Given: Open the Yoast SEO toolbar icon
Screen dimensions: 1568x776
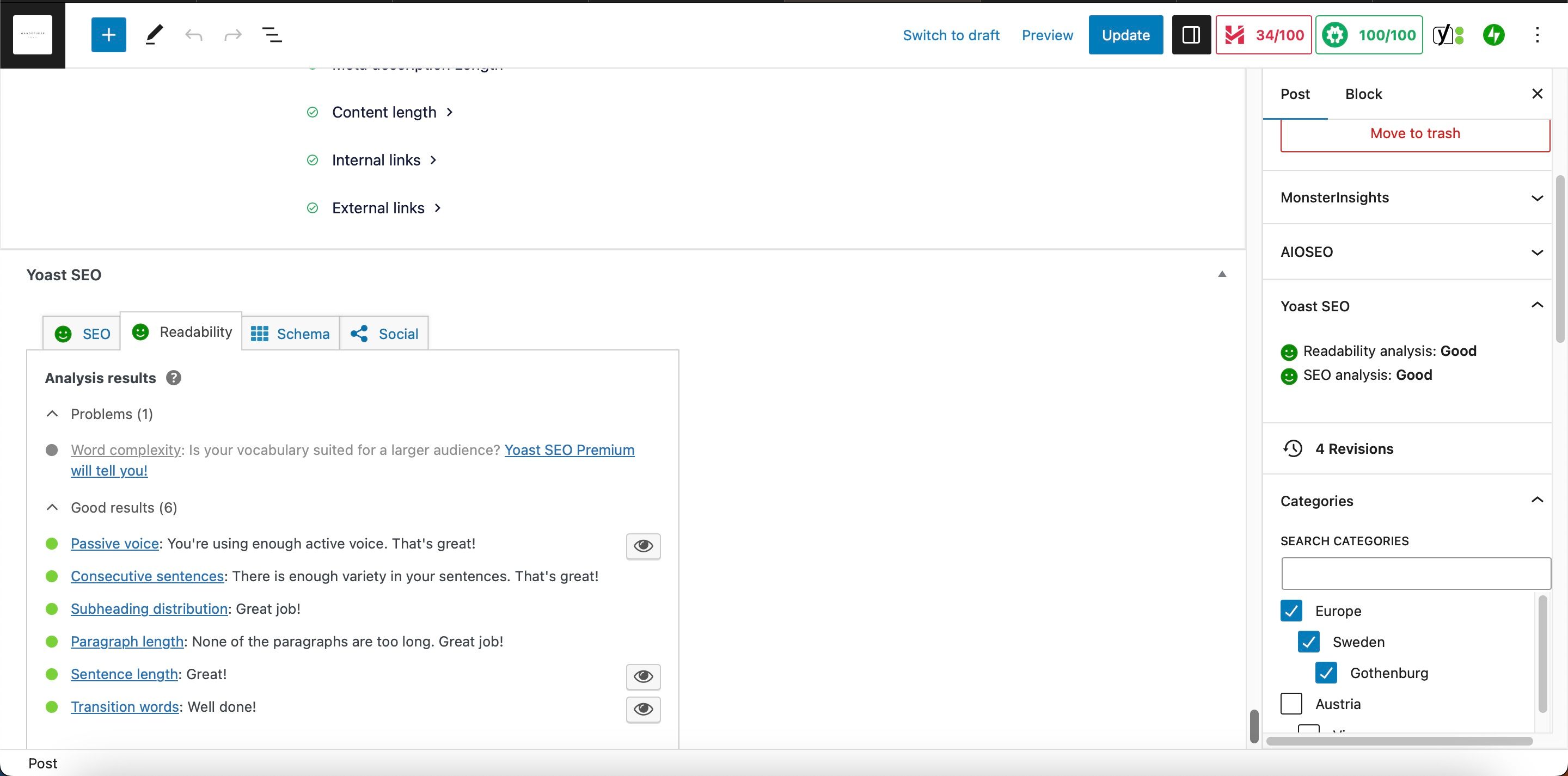Looking at the screenshot, I should pyautogui.click(x=1449, y=35).
